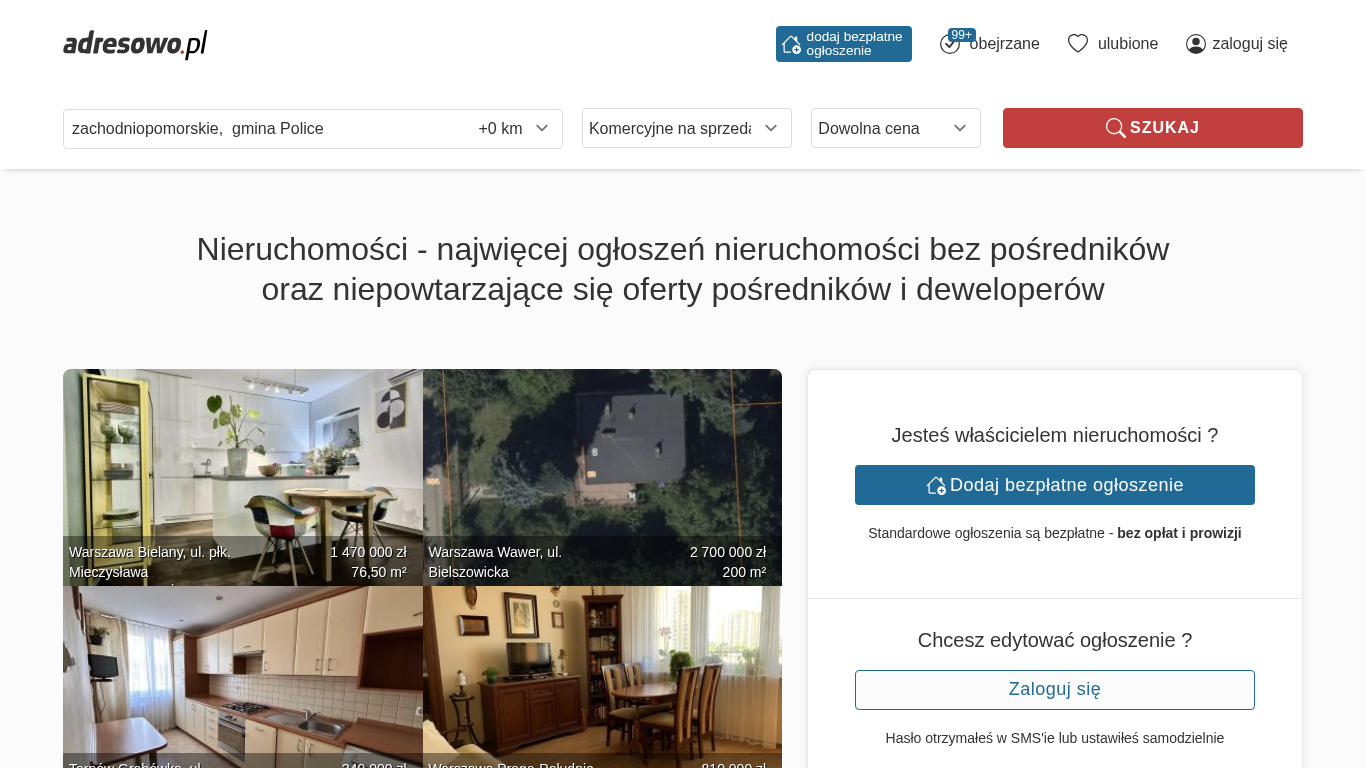The height and width of the screenshot is (768, 1366).
Task: Click zaloguj się link in header
Action: pyautogui.click(x=1249, y=44)
